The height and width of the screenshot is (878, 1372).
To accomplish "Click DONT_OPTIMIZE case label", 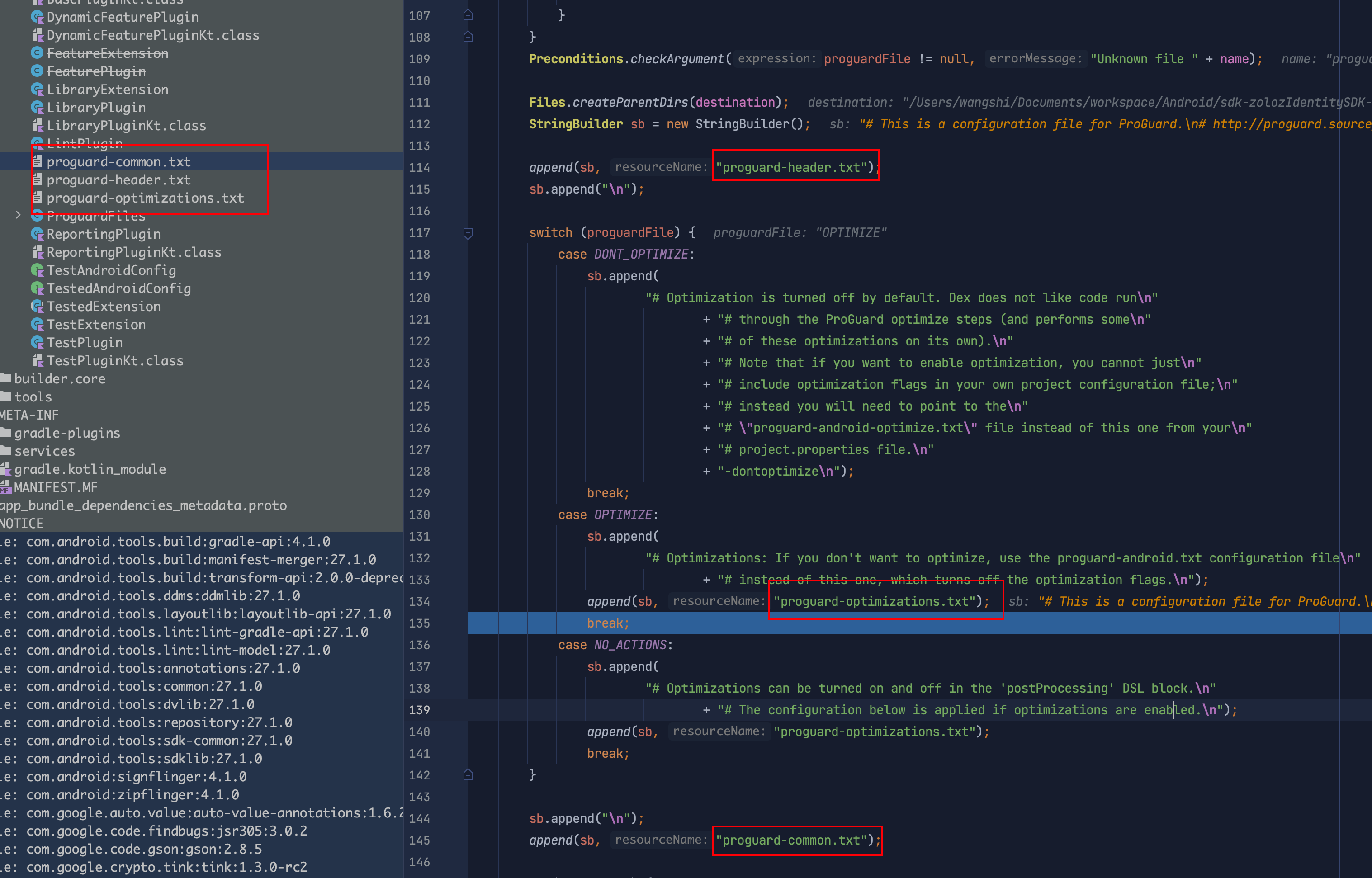I will (x=641, y=254).
